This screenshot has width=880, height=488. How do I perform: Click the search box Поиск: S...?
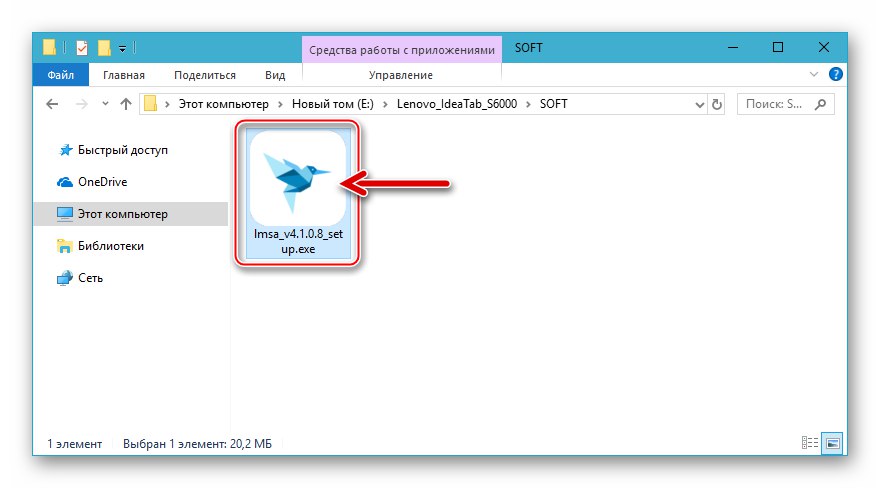(785, 104)
